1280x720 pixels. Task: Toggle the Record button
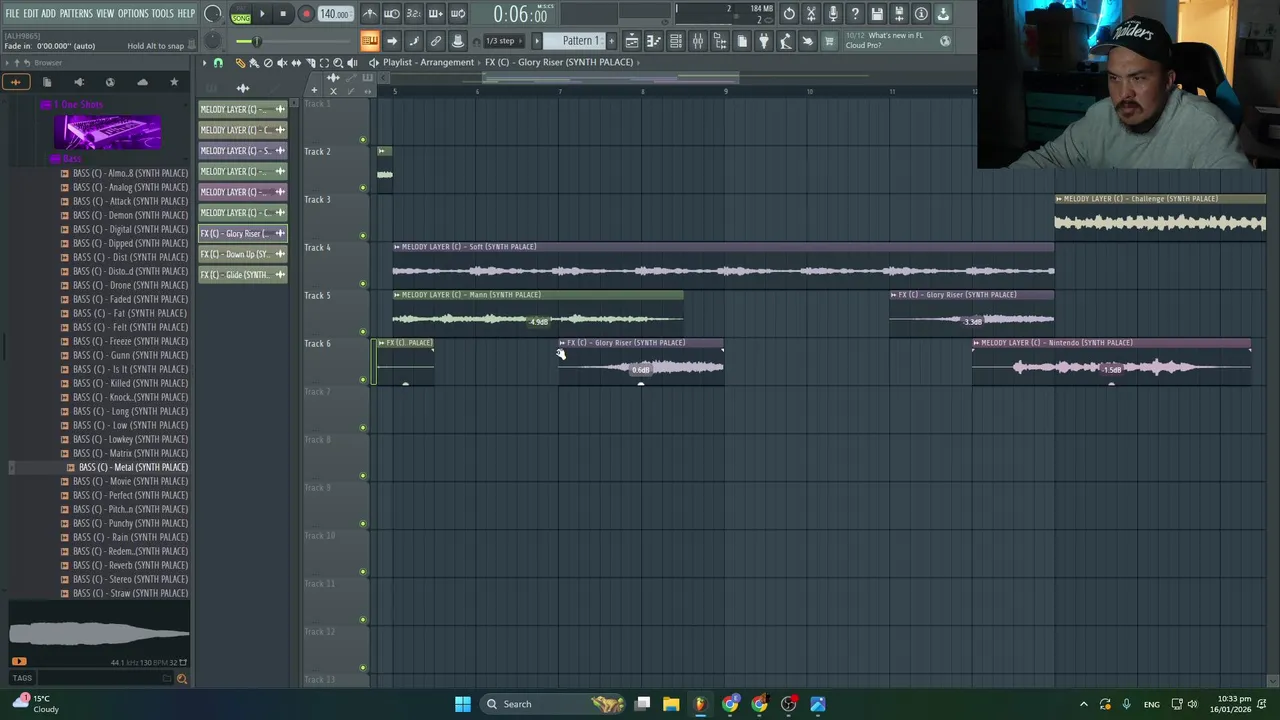[306, 14]
